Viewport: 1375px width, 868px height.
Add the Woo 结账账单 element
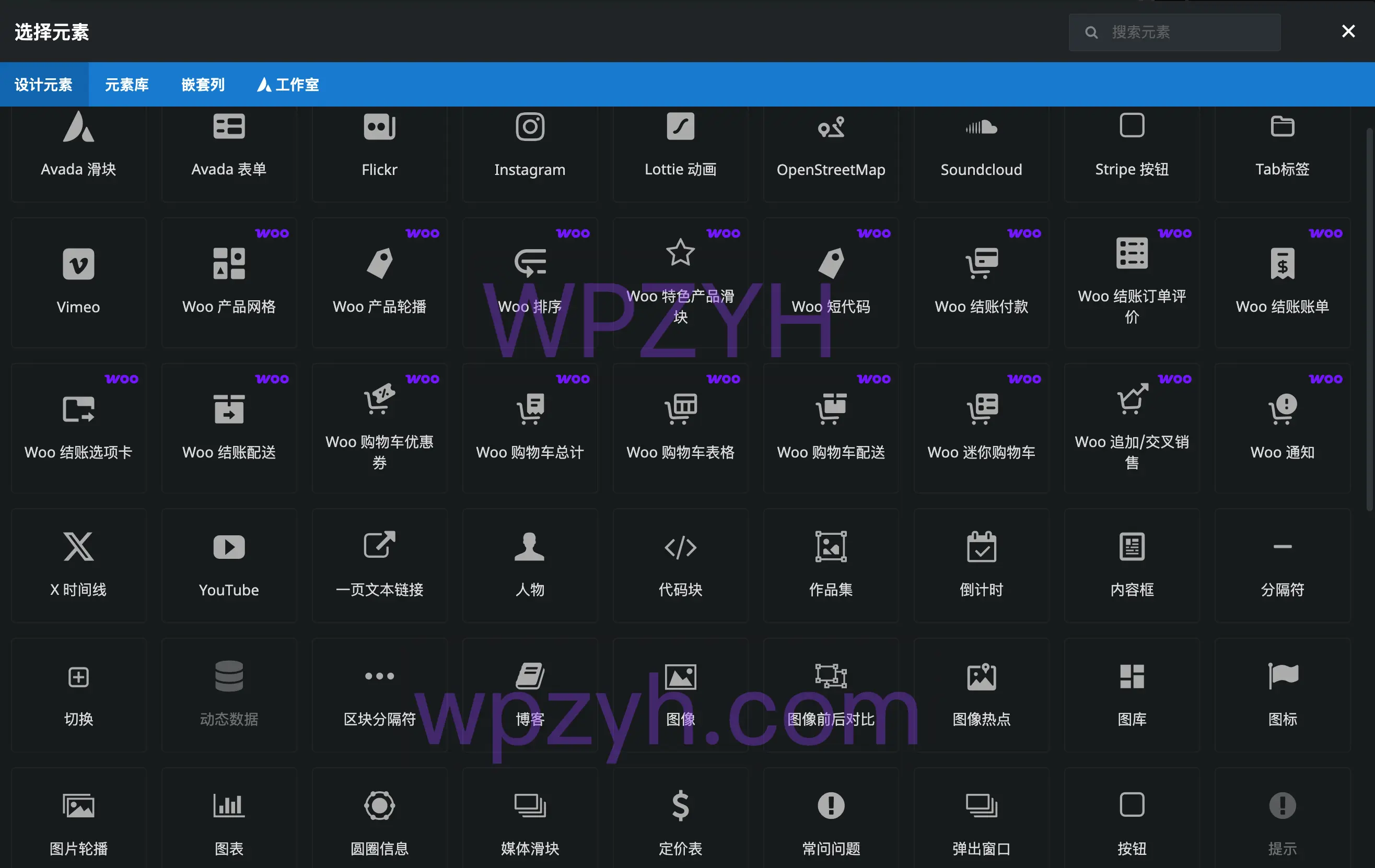pos(1283,283)
